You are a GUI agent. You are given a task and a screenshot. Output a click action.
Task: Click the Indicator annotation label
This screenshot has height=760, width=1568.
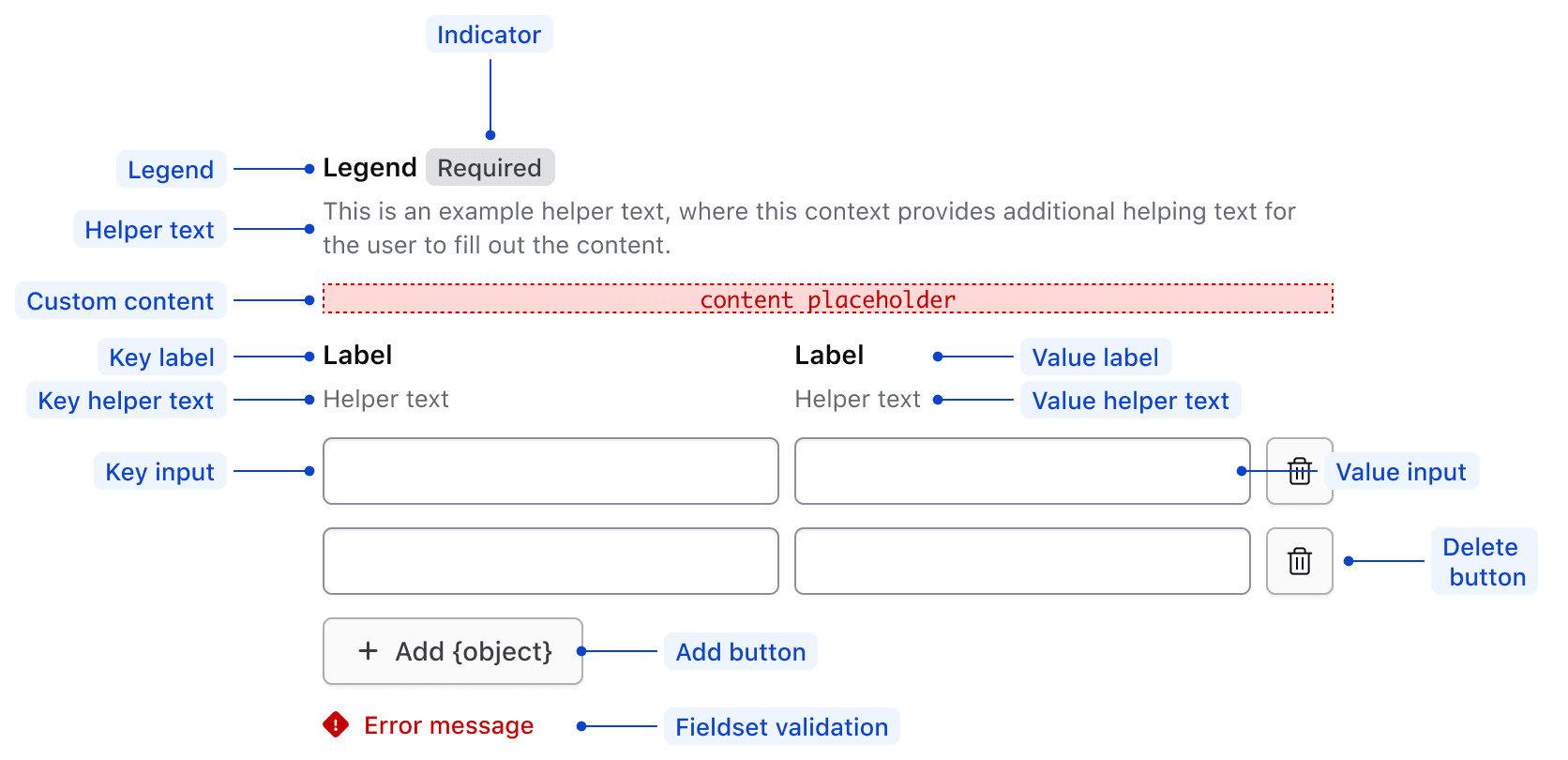pos(489,35)
